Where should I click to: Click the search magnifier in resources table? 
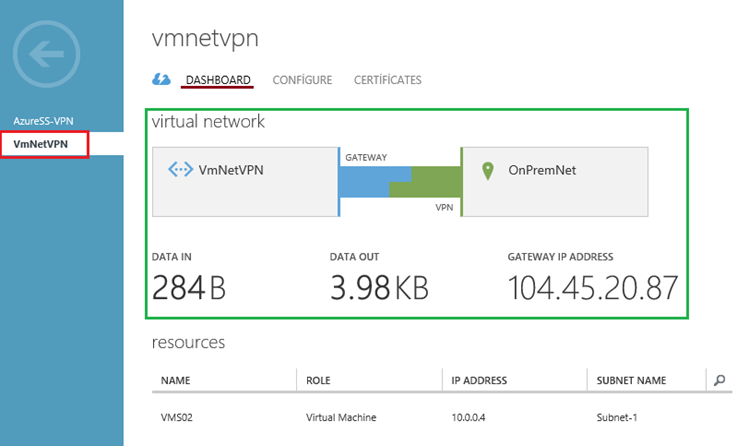(719, 380)
